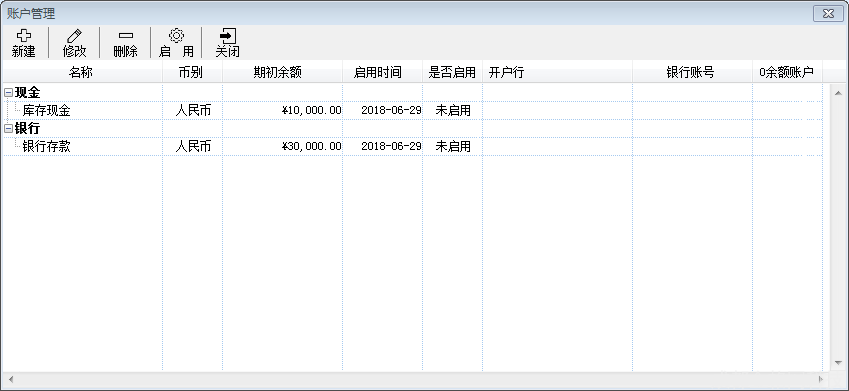This screenshot has height=391, width=849.
Task: Click the 关闭 exit icon
Action: (227, 36)
